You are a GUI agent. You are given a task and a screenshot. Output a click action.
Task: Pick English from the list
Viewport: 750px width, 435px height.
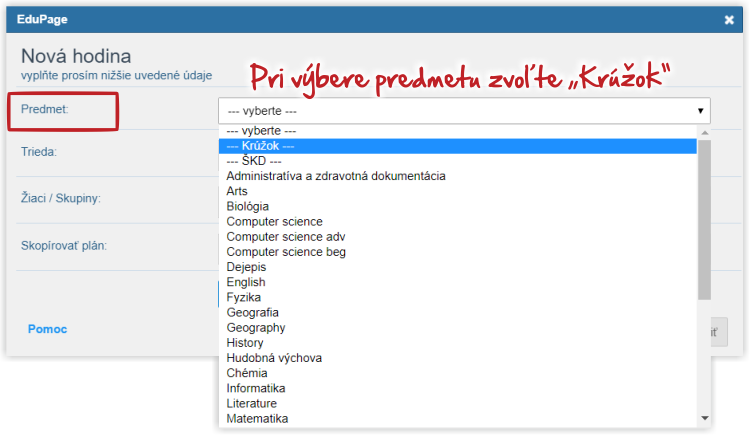click(458, 282)
